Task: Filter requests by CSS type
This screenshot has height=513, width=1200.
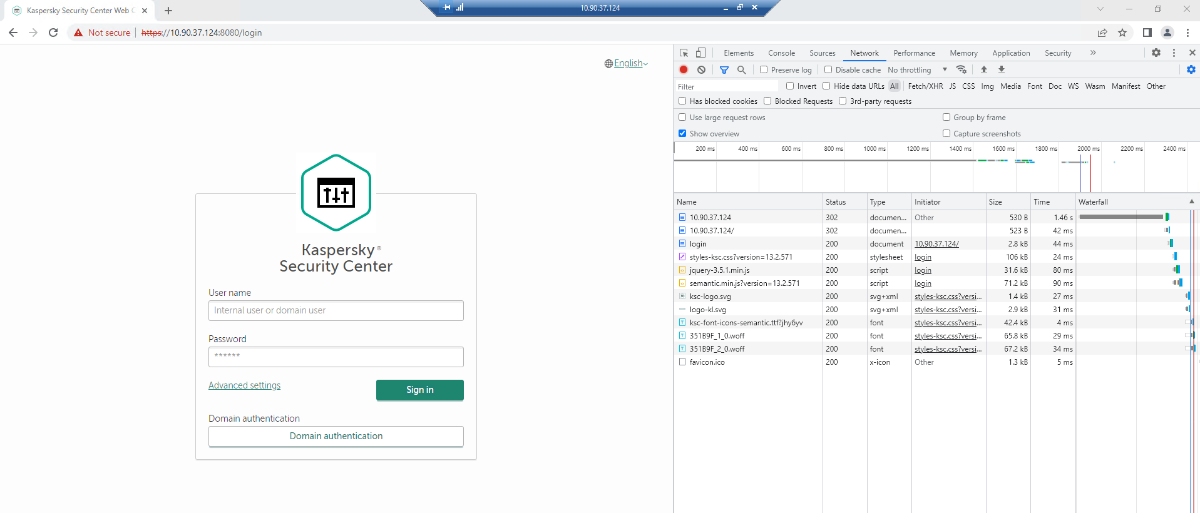Action: tap(969, 86)
